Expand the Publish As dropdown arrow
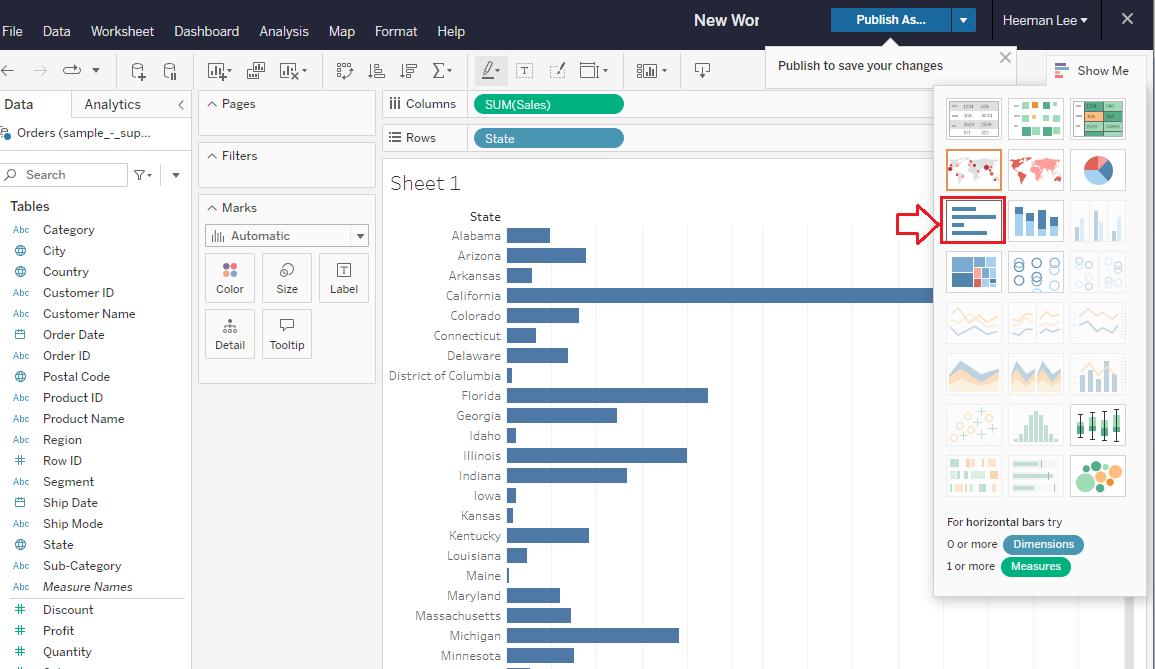 [x=963, y=20]
